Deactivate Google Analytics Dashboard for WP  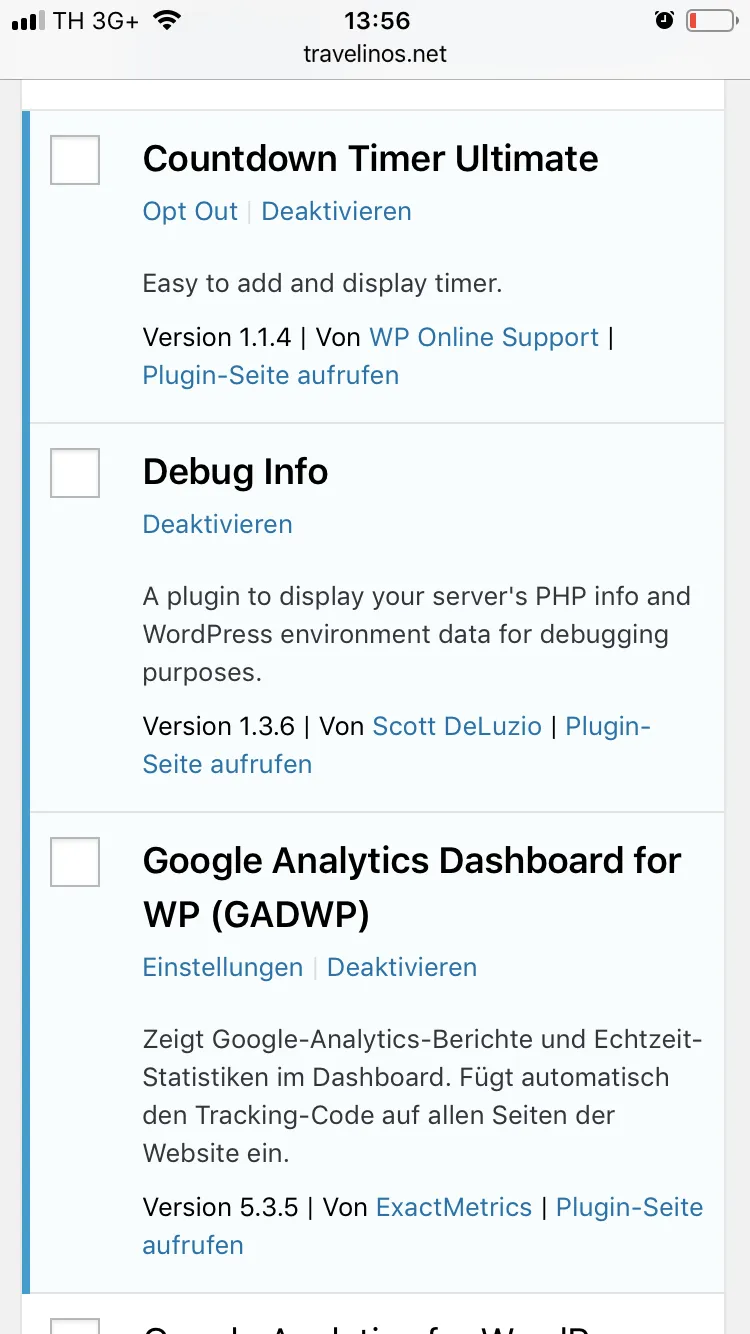(x=402, y=967)
